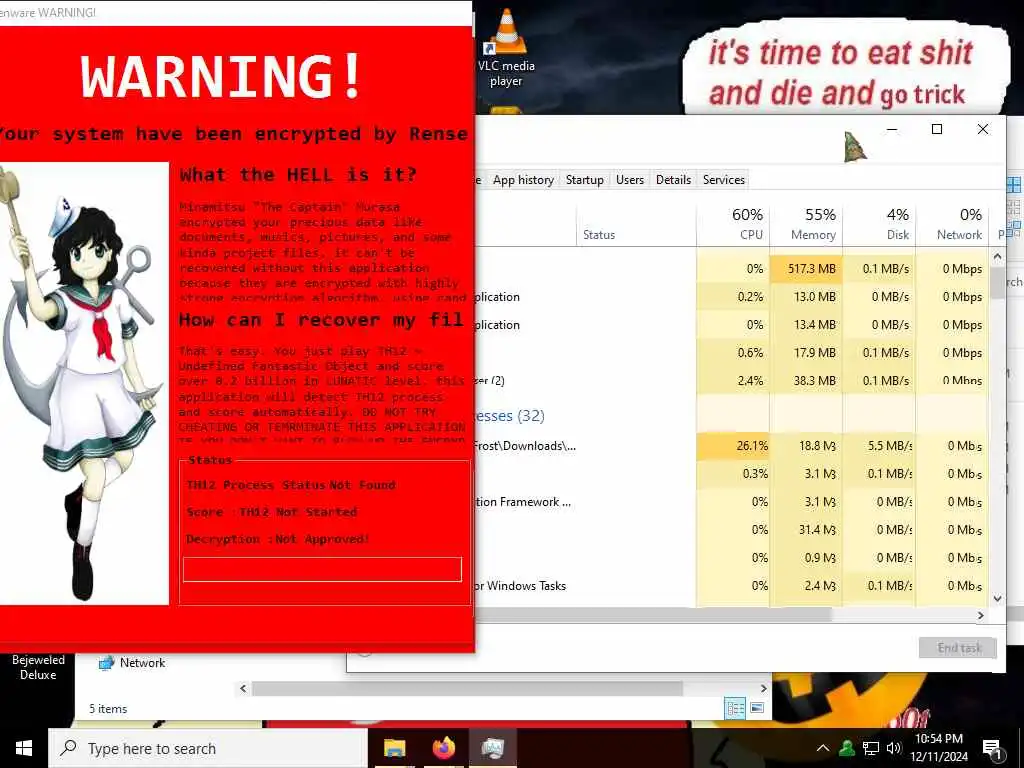Click the Captain Murasa character image
Screen dimensions: 1024x768
tap(84, 383)
